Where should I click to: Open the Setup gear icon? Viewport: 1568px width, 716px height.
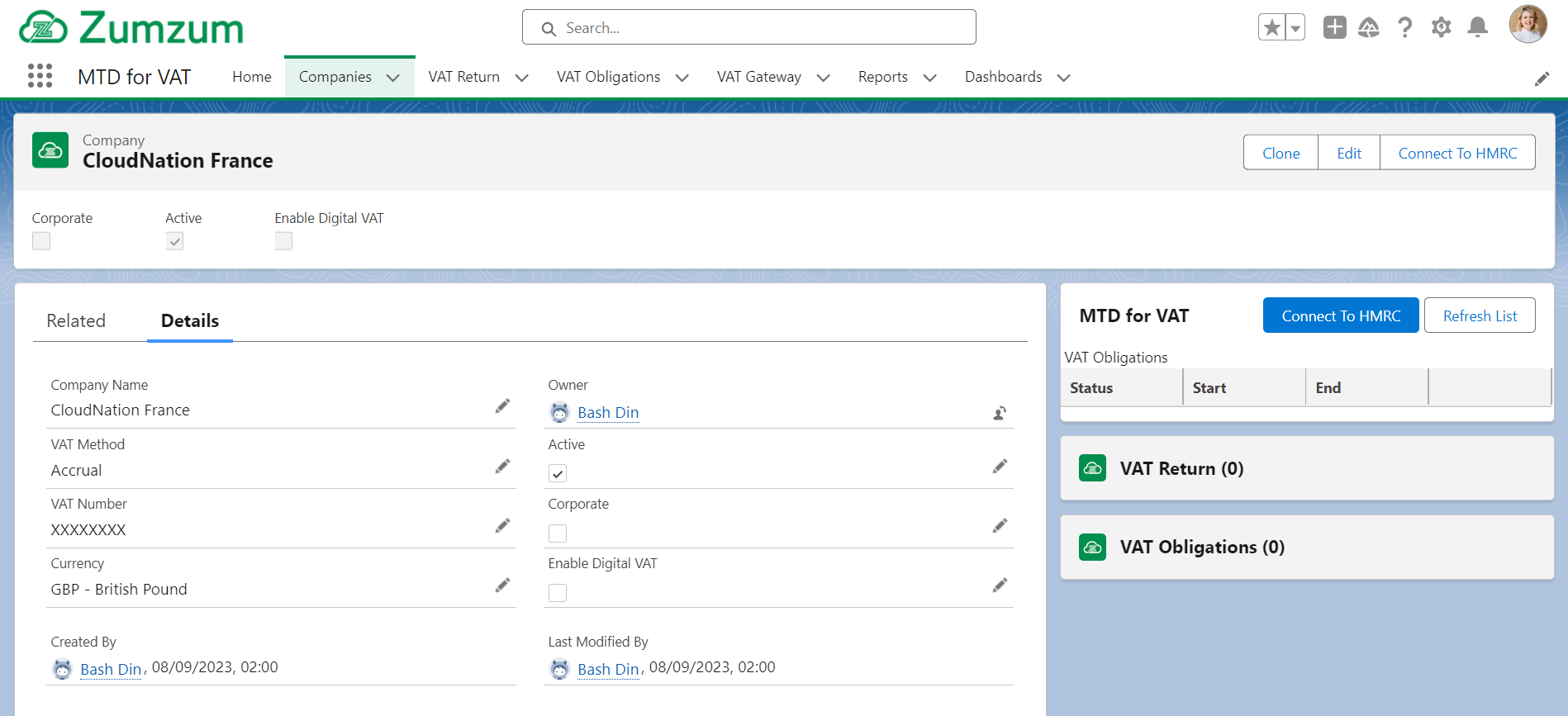[1441, 27]
